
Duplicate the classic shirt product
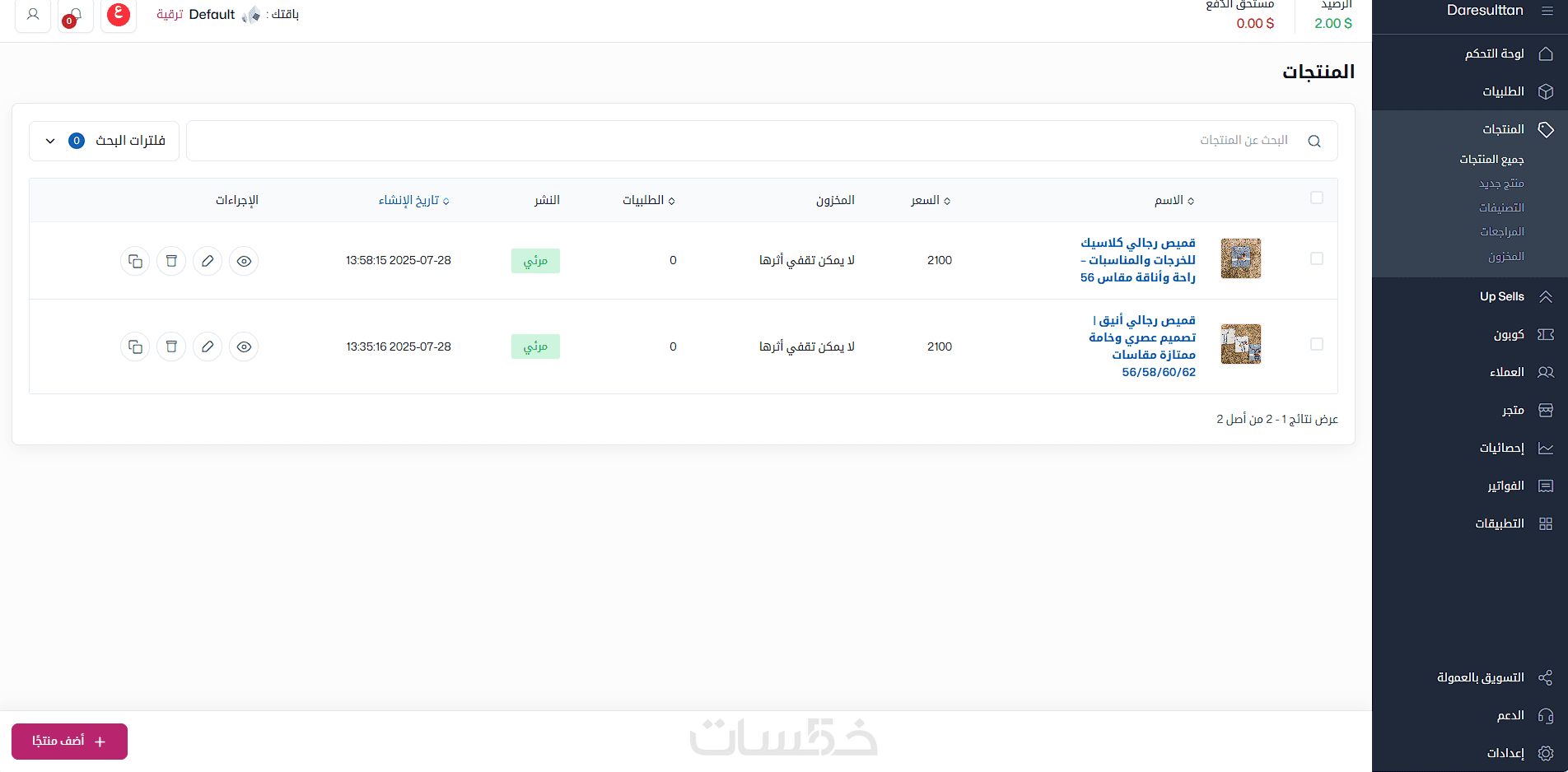pyautogui.click(x=135, y=261)
